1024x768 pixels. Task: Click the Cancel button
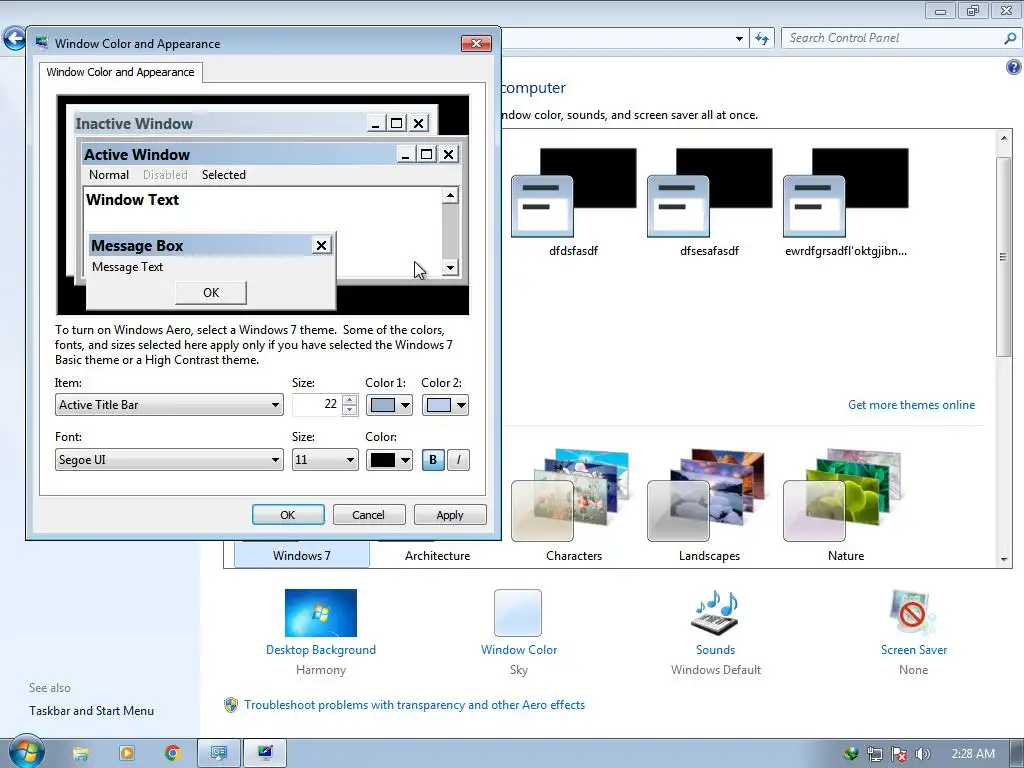[369, 515]
